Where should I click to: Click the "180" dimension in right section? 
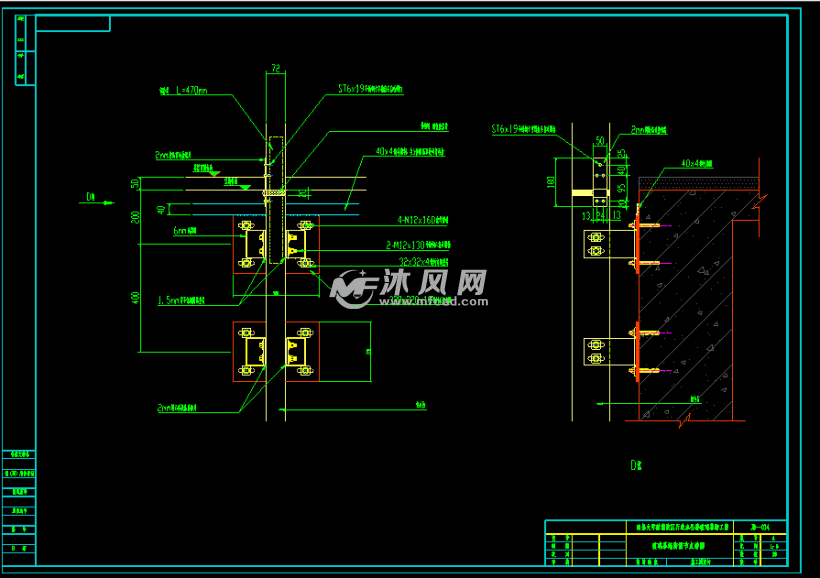(551, 181)
